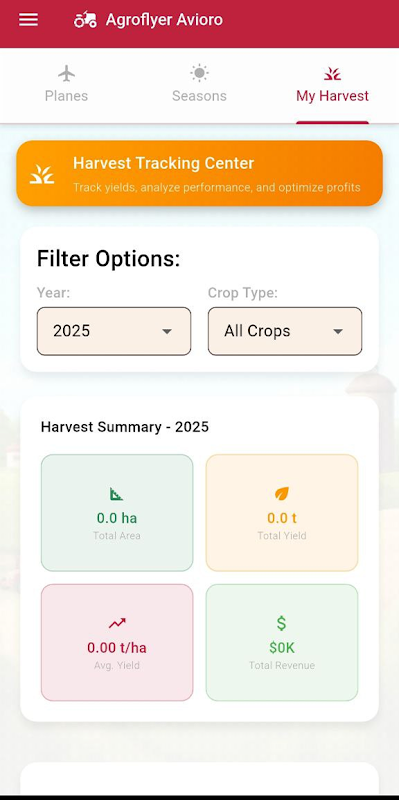Screen dimensions: 399x800
Task: Click the leaf icon for Total Yield
Action: (282, 493)
